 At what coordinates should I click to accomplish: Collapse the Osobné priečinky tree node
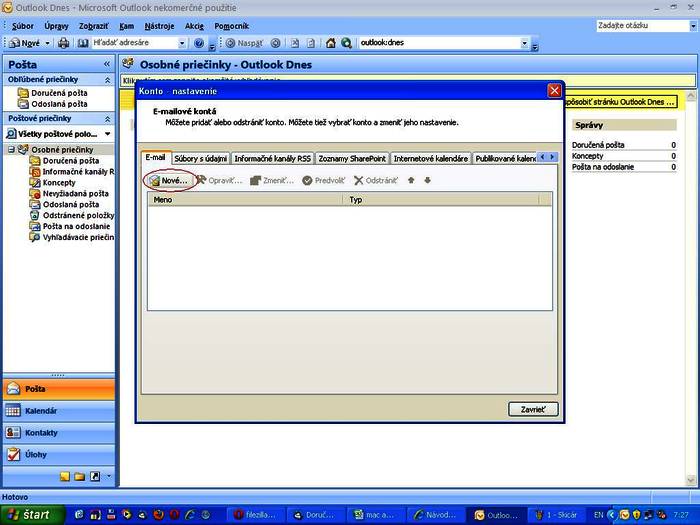pyautogui.click(x=11, y=150)
